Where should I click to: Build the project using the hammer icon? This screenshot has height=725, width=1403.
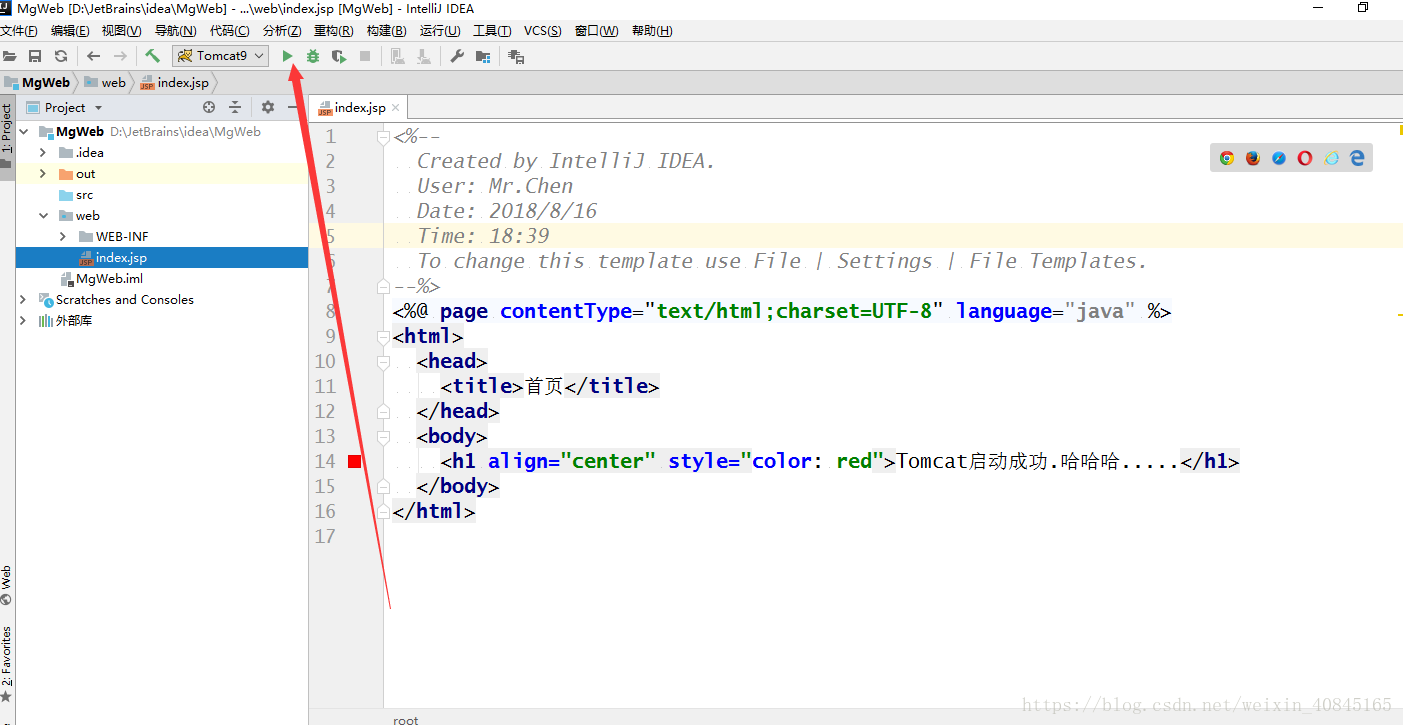tap(154, 56)
